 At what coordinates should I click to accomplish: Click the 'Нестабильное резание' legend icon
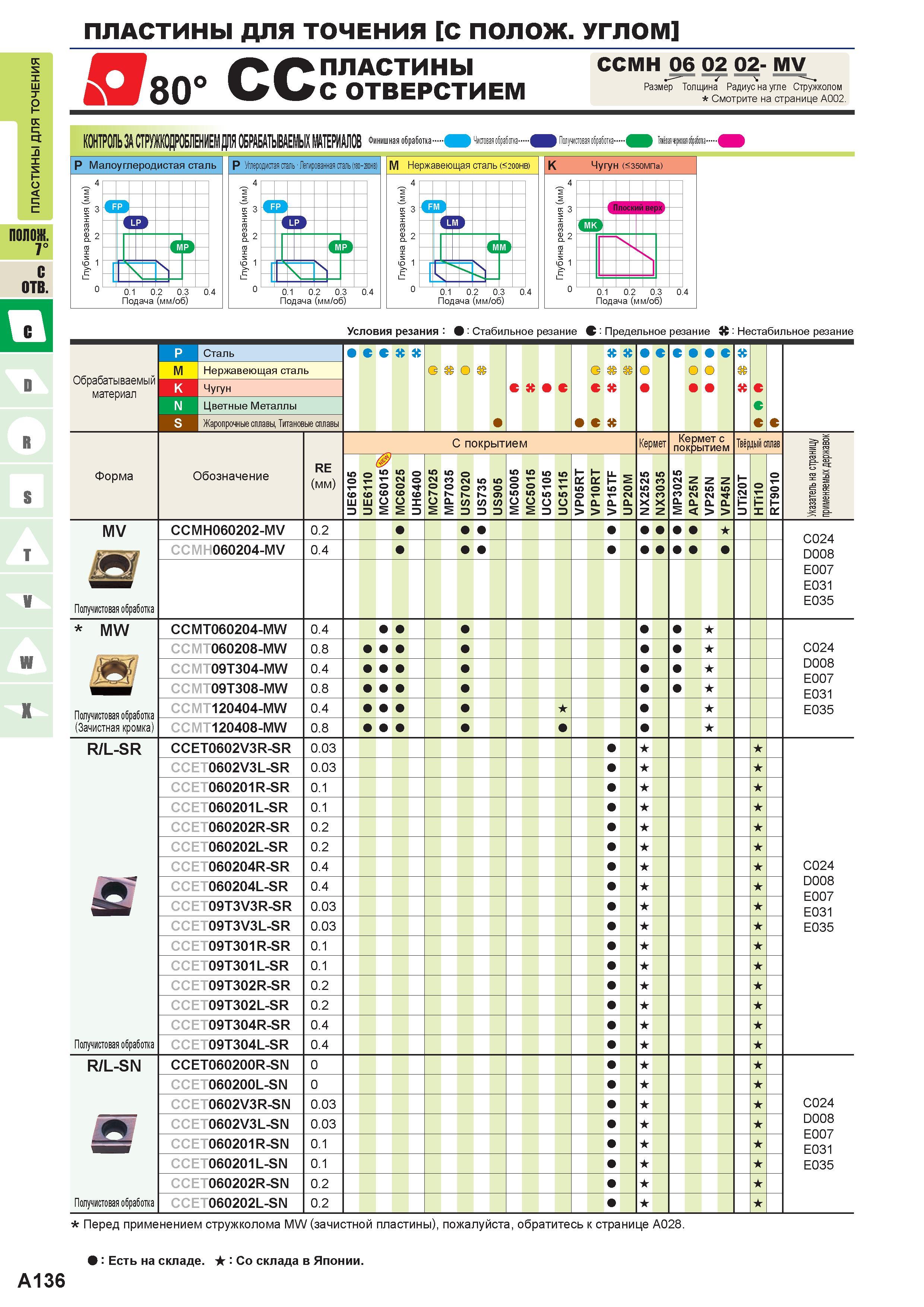tap(724, 331)
